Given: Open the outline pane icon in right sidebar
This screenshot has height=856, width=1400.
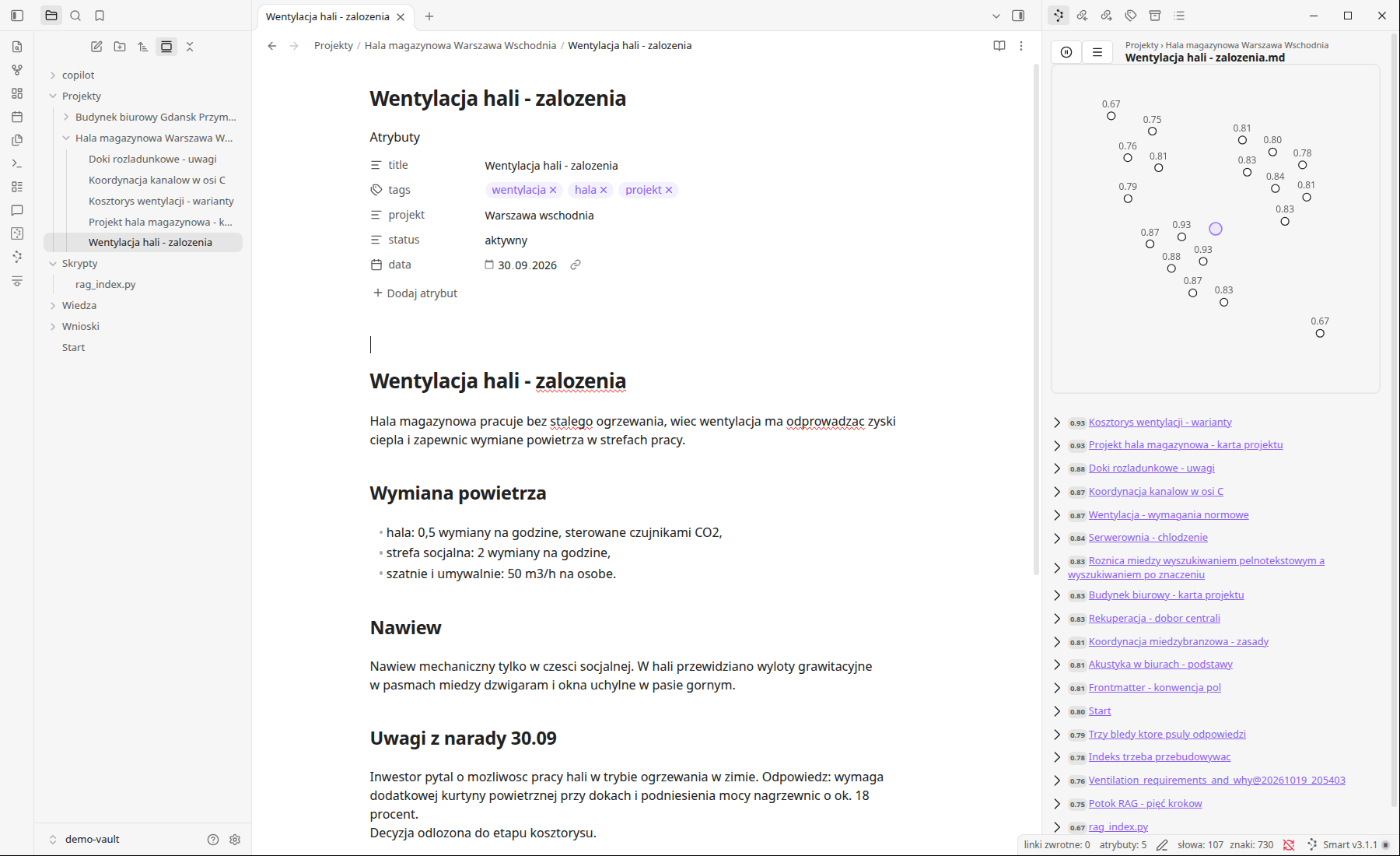Looking at the screenshot, I should click(x=1179, y=16).
